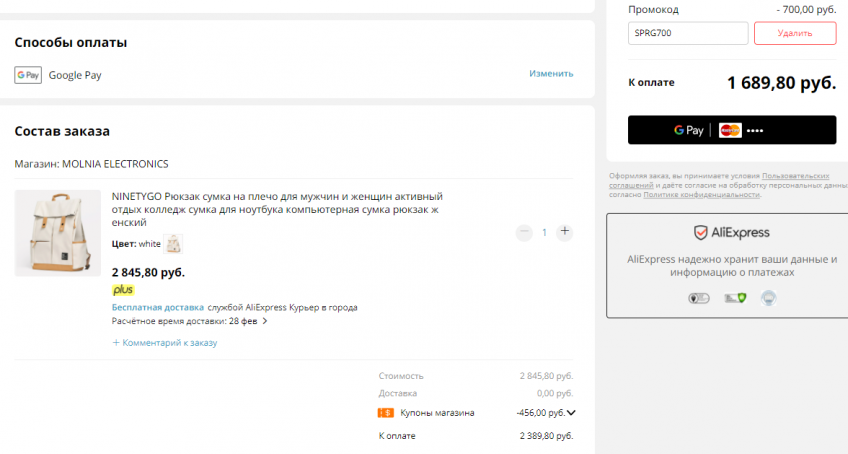848x454 pixels.
Task: Expand the estimated delivery time details
Action: coord(265,322)
